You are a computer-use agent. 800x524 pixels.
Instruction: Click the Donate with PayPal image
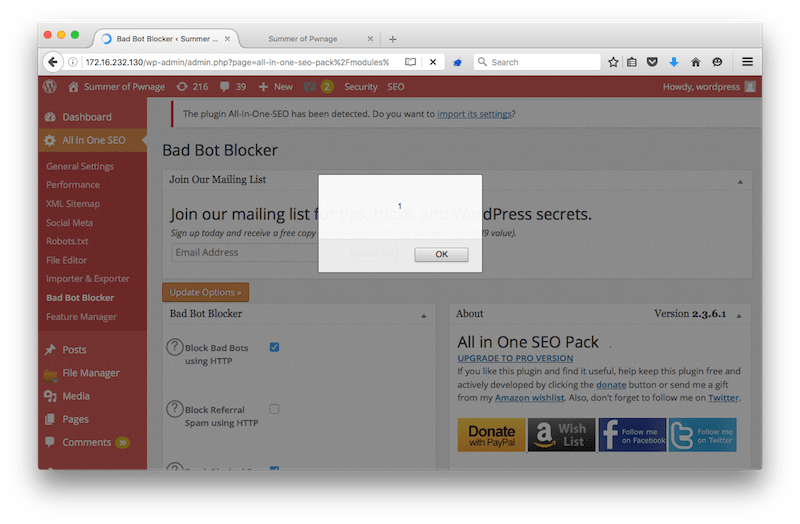(x=491, y=435)
